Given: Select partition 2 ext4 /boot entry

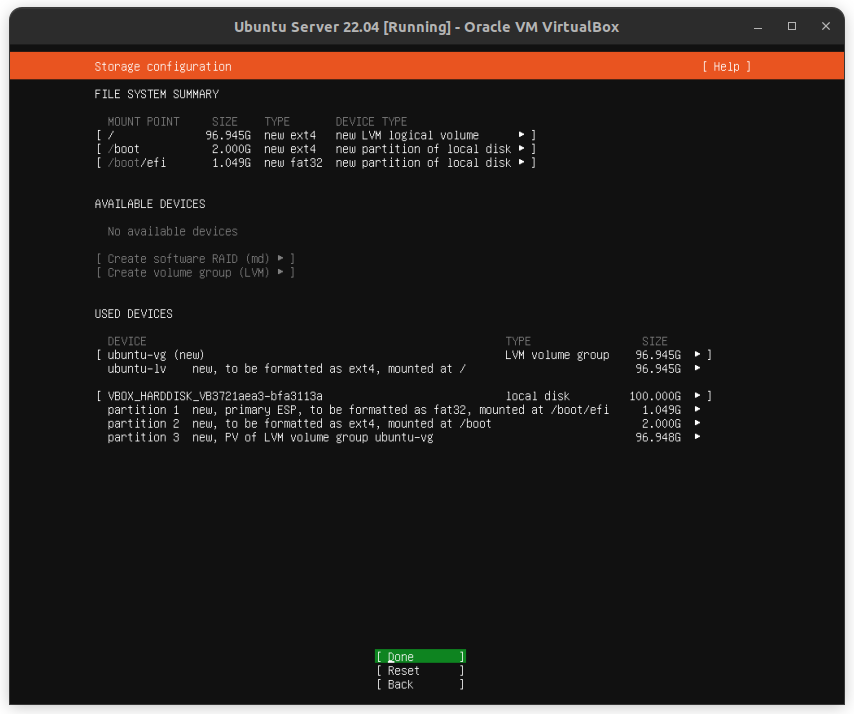Looking at the screenshot, I should pyautogui.click(x=404, y=423).
